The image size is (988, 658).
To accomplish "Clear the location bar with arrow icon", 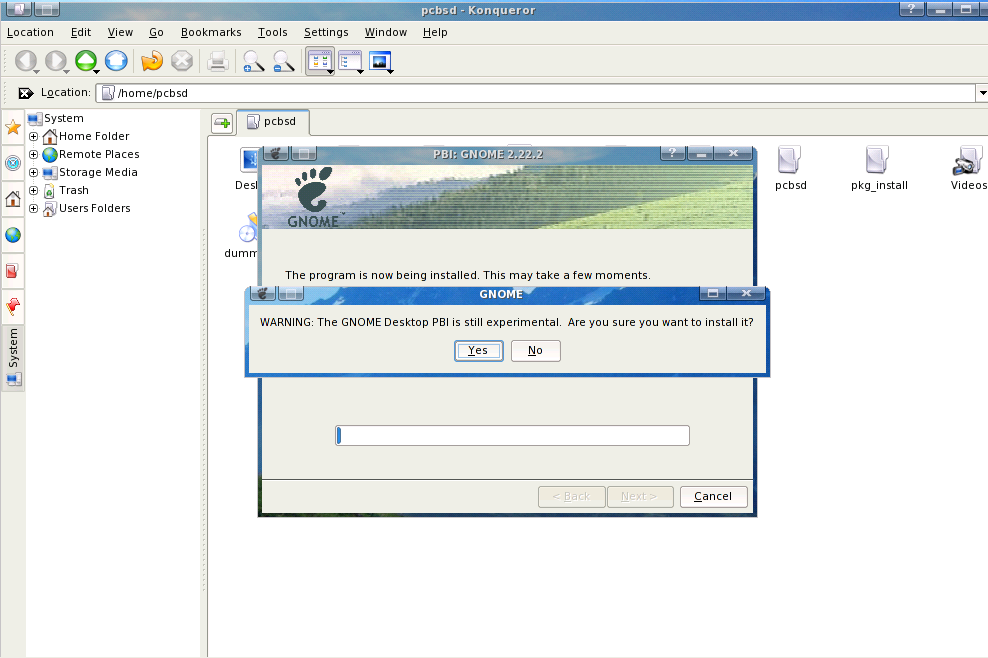I will coord(26,93).
